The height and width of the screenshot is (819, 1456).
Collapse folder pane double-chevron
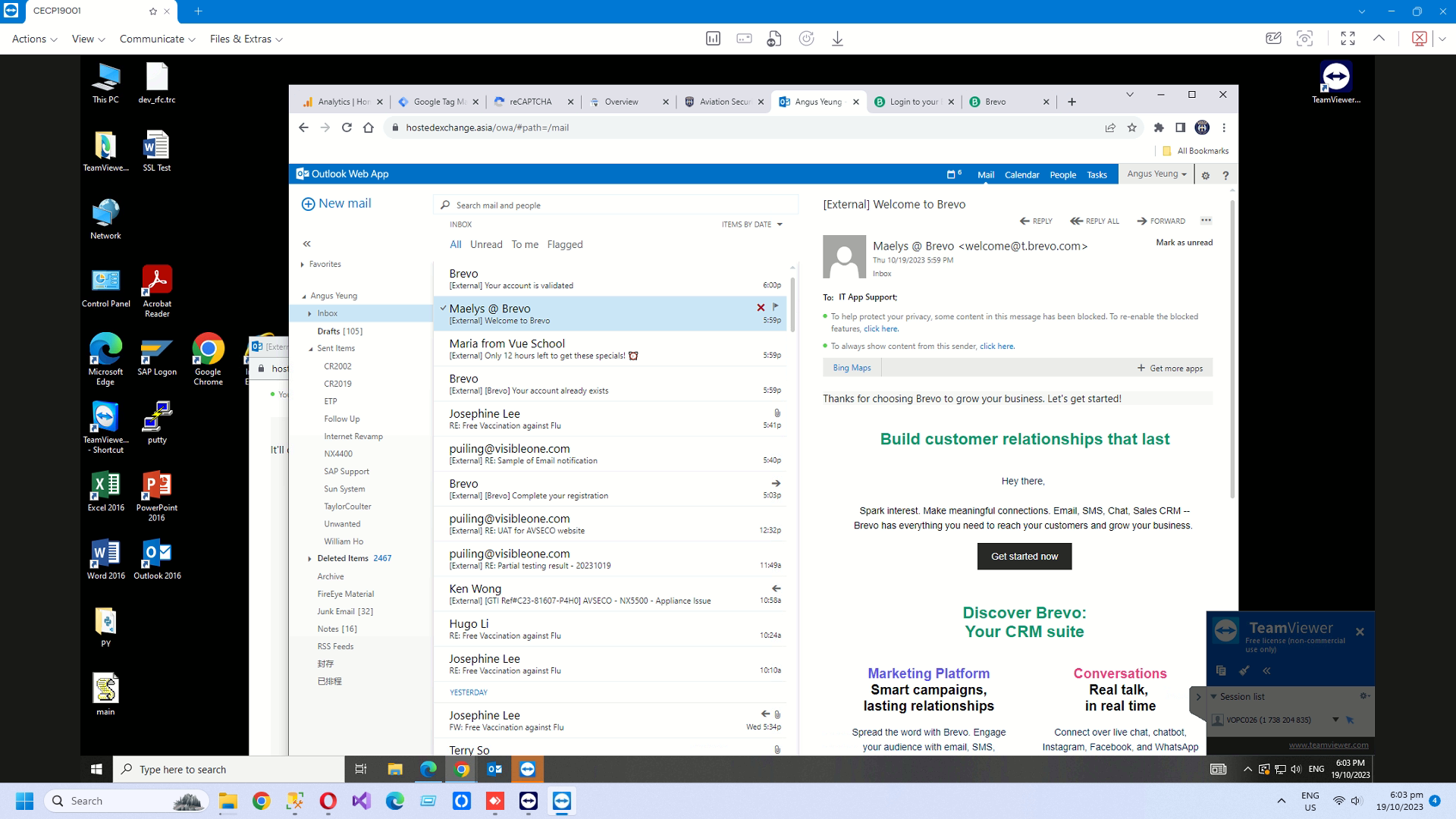click(x=306, y=243)
